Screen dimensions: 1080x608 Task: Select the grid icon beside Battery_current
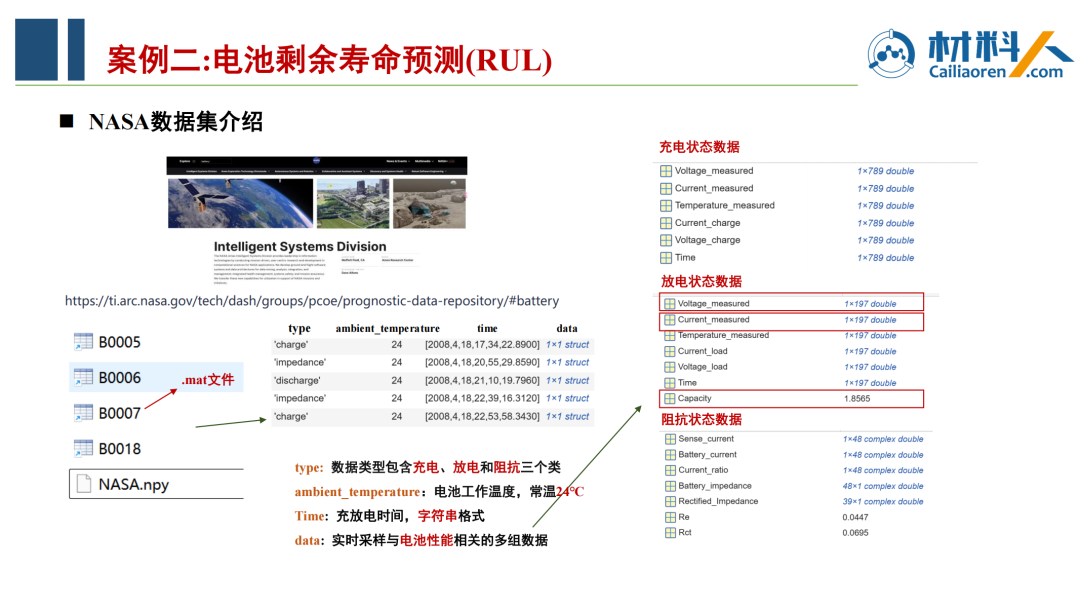(x=670, y=454)
